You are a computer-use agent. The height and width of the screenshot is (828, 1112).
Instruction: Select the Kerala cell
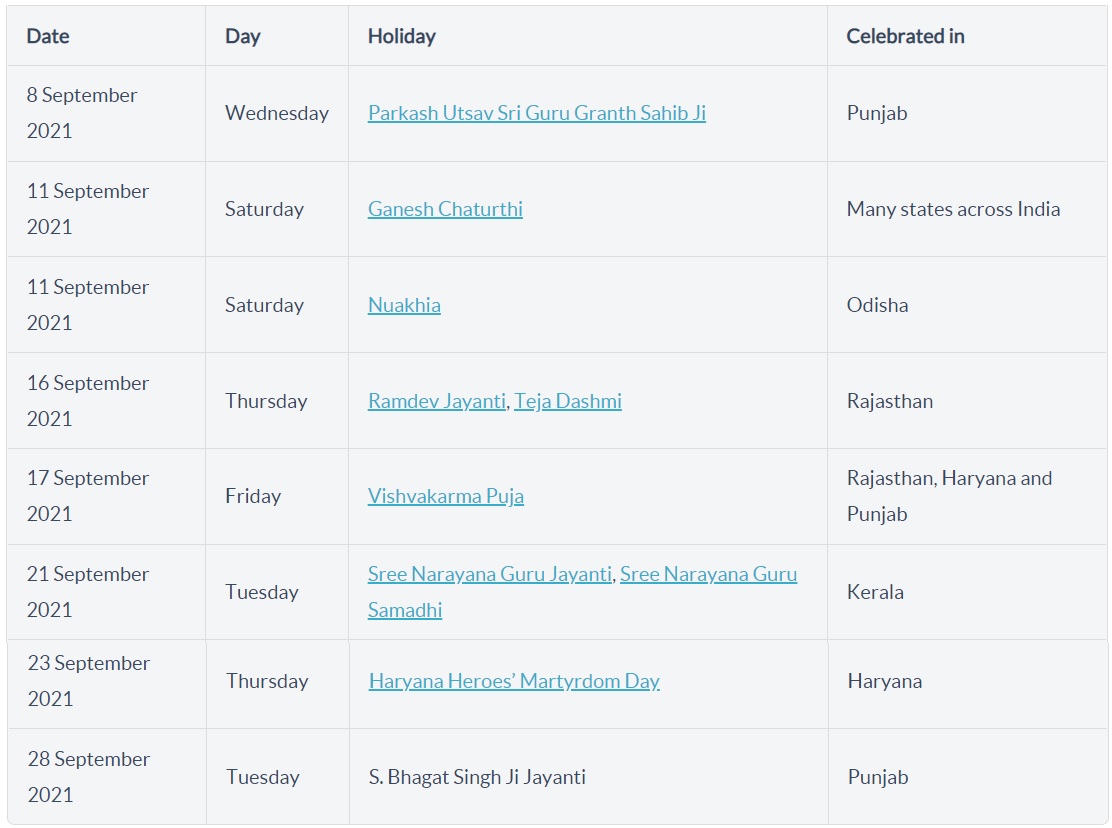coord(875,592)
